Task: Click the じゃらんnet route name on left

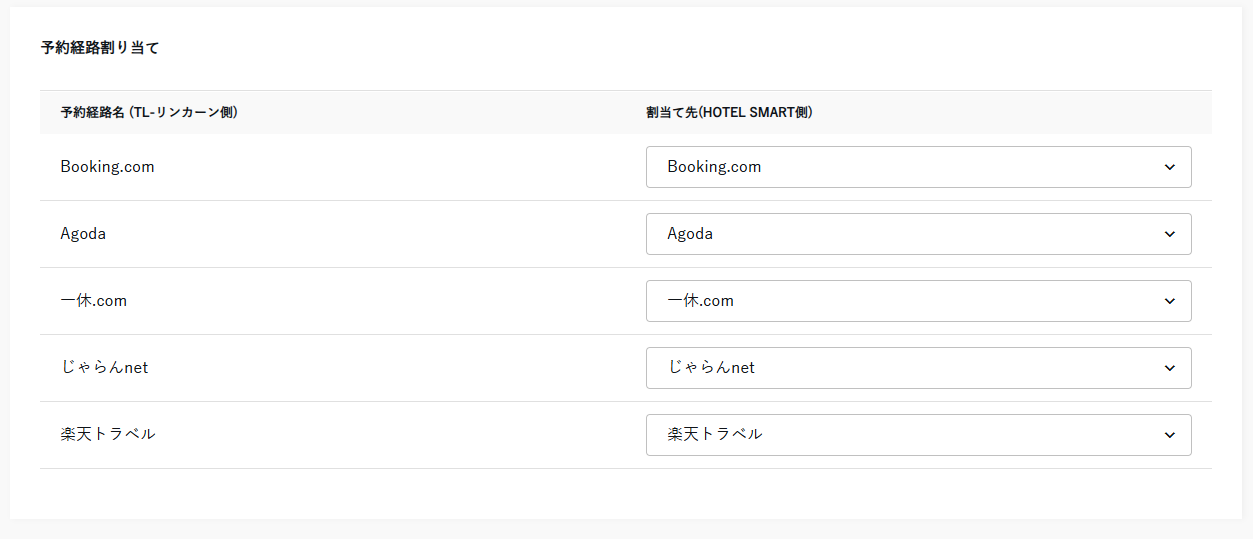Action: pos(104,368)
